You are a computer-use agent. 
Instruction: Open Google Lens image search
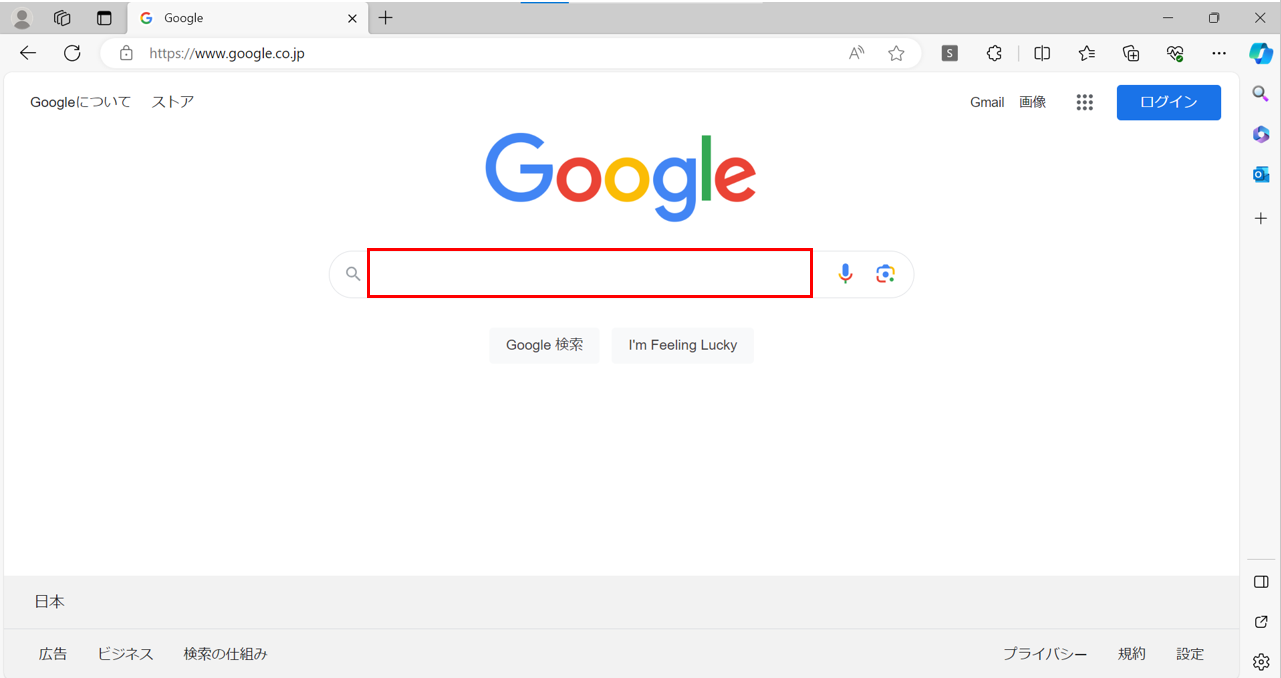885,273
